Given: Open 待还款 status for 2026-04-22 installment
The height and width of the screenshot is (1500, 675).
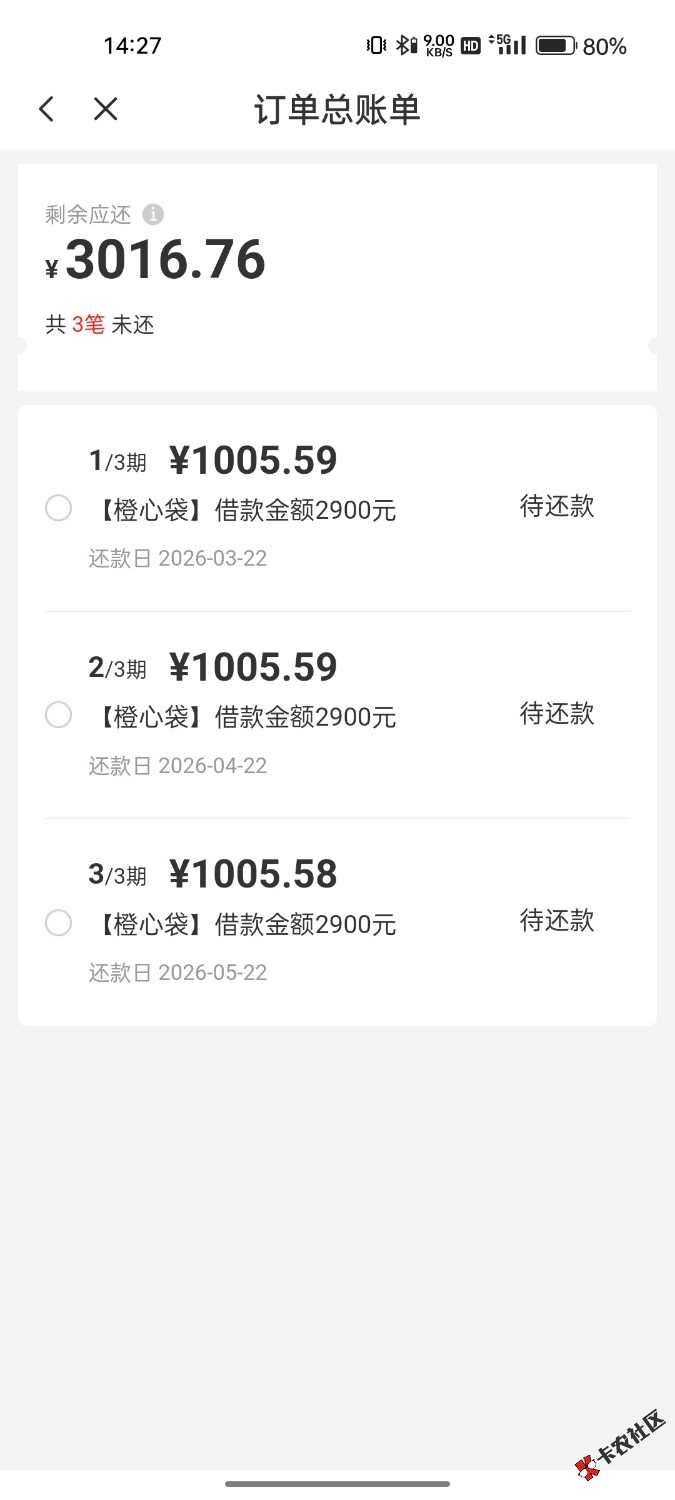Looking at the screenshot, I should (557, 714).
